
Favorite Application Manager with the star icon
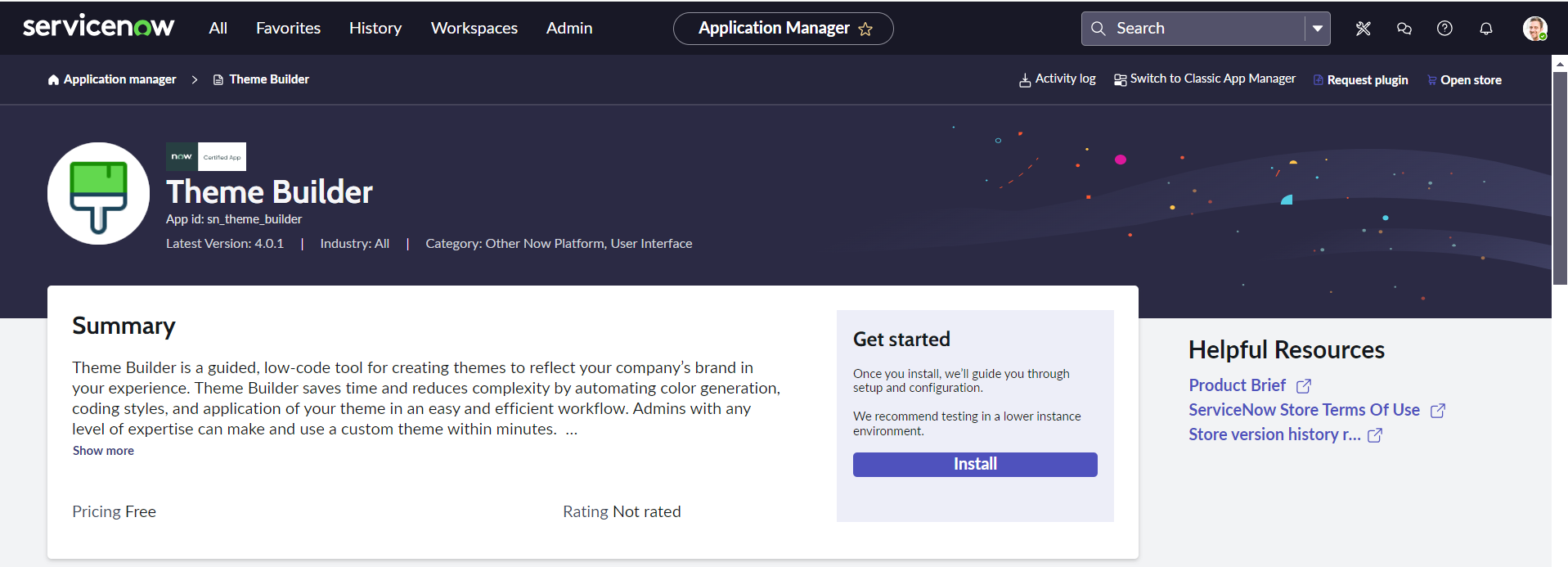pos(865,29)
